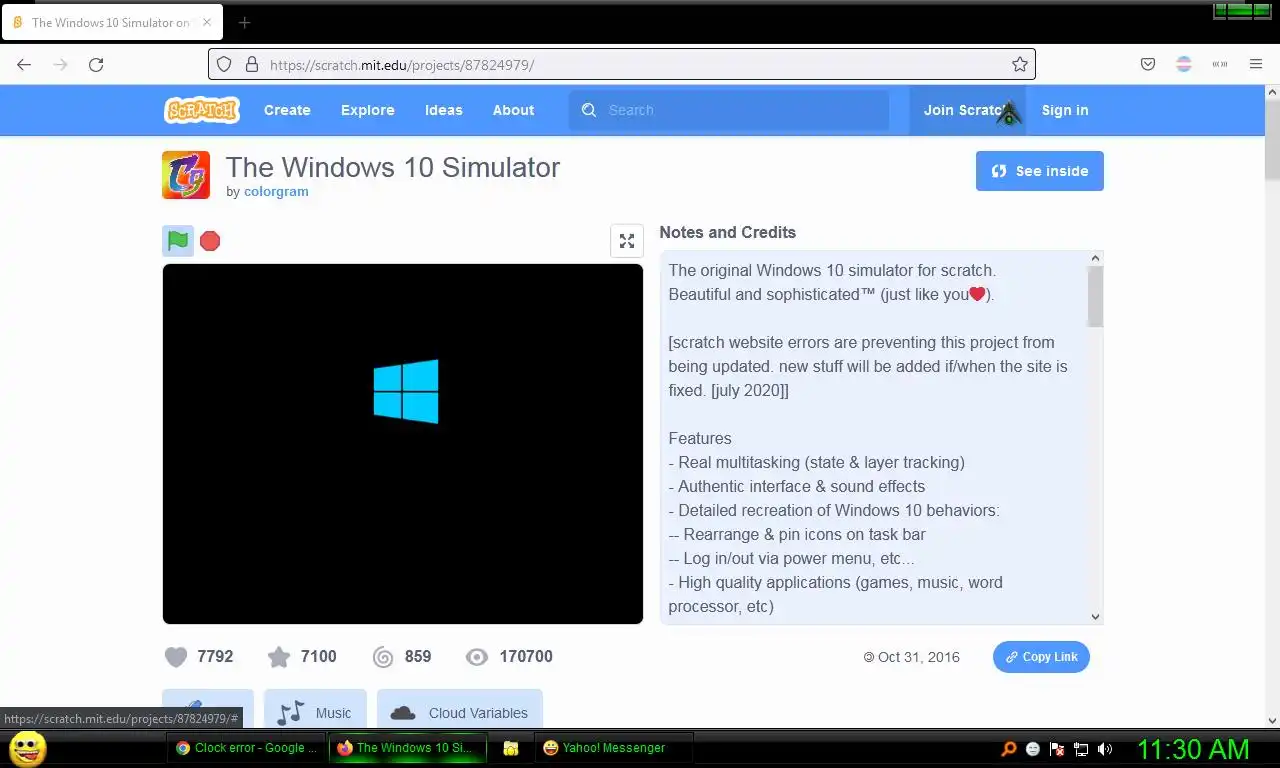Click the Notes and Credits scrollbar thumb
This screenshot has width=1280, height=768.
[1095, 296]
